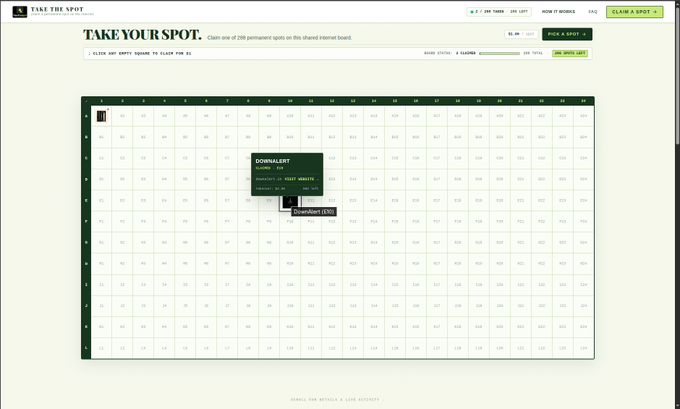This screenshot has width=680, height=409.
Task: Claim empty square J10
Action: point(290,306)
